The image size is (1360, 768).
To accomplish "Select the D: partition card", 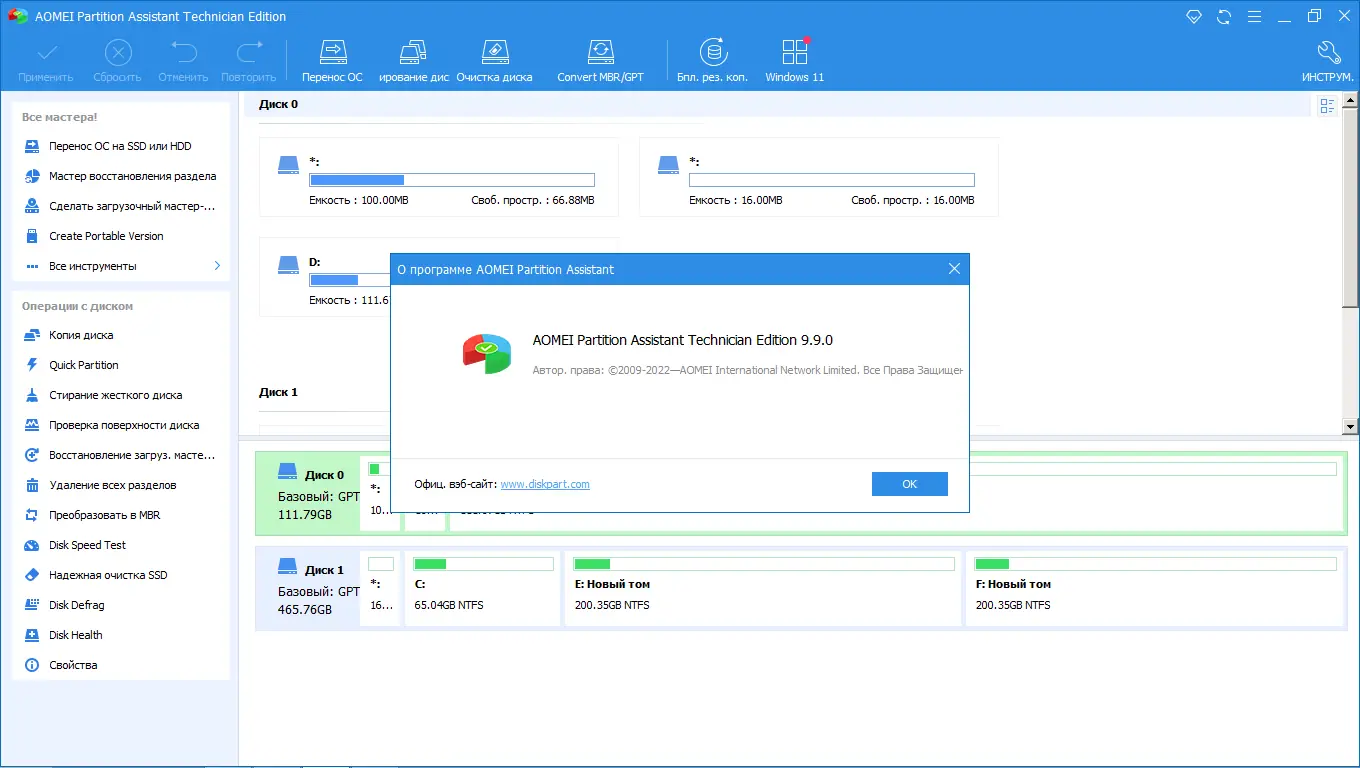I will tap(324, 278).
